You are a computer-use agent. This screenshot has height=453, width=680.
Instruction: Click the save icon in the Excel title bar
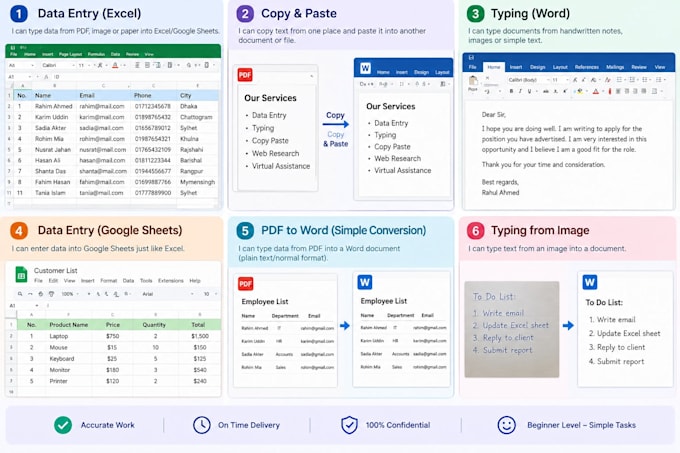coord(13,47)
